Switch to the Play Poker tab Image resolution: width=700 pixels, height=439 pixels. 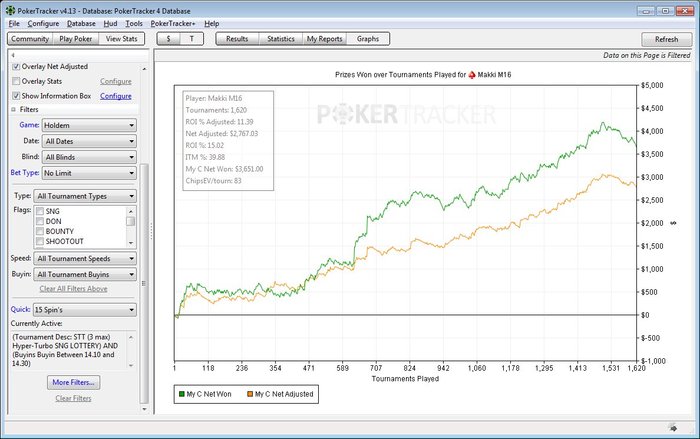[x=75, y=39]
